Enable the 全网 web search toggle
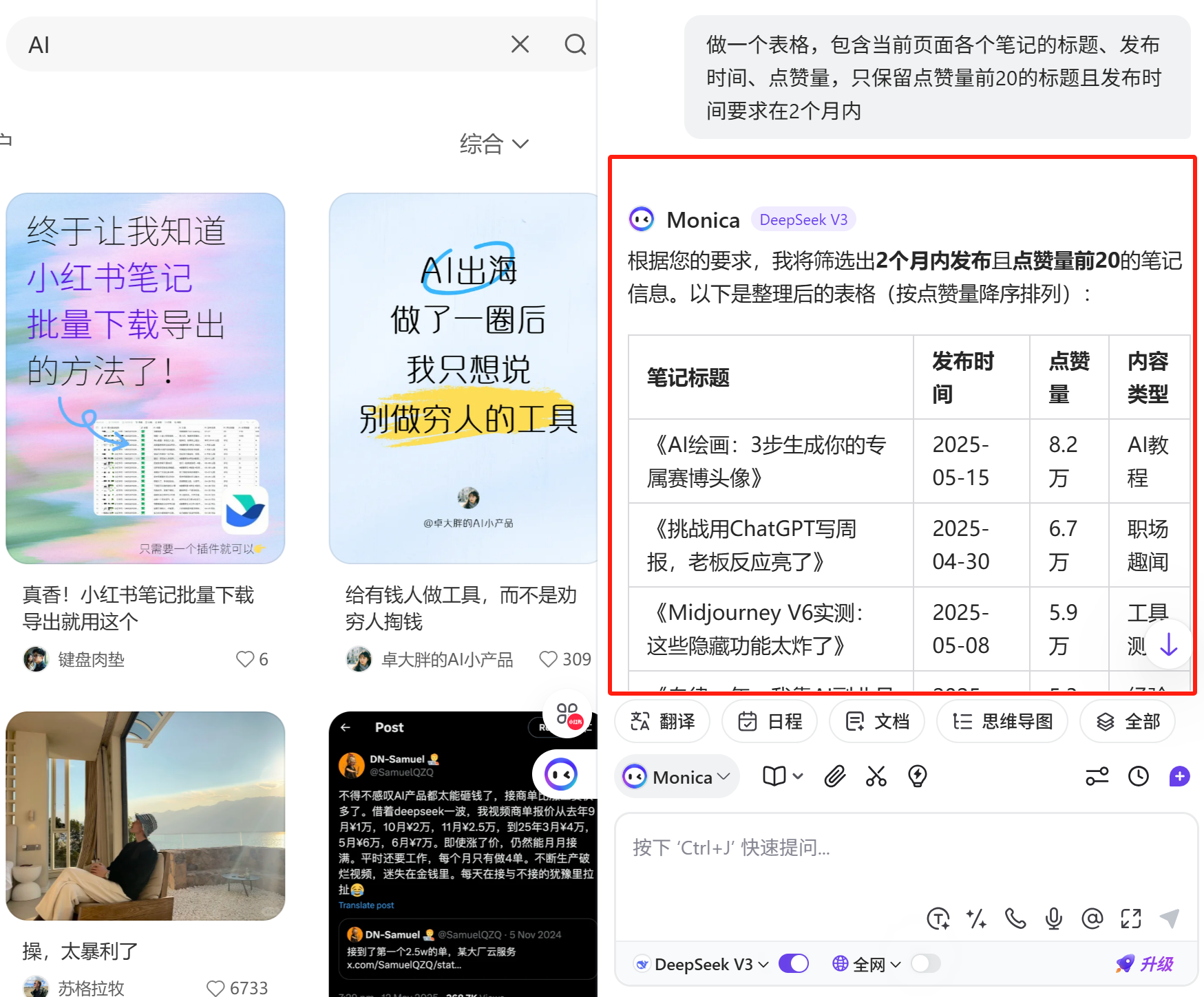 tap(925, 964)
